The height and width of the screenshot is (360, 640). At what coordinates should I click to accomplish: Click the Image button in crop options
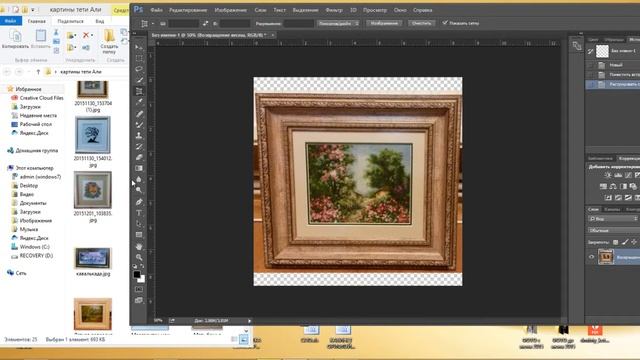(x=384, y=23)
